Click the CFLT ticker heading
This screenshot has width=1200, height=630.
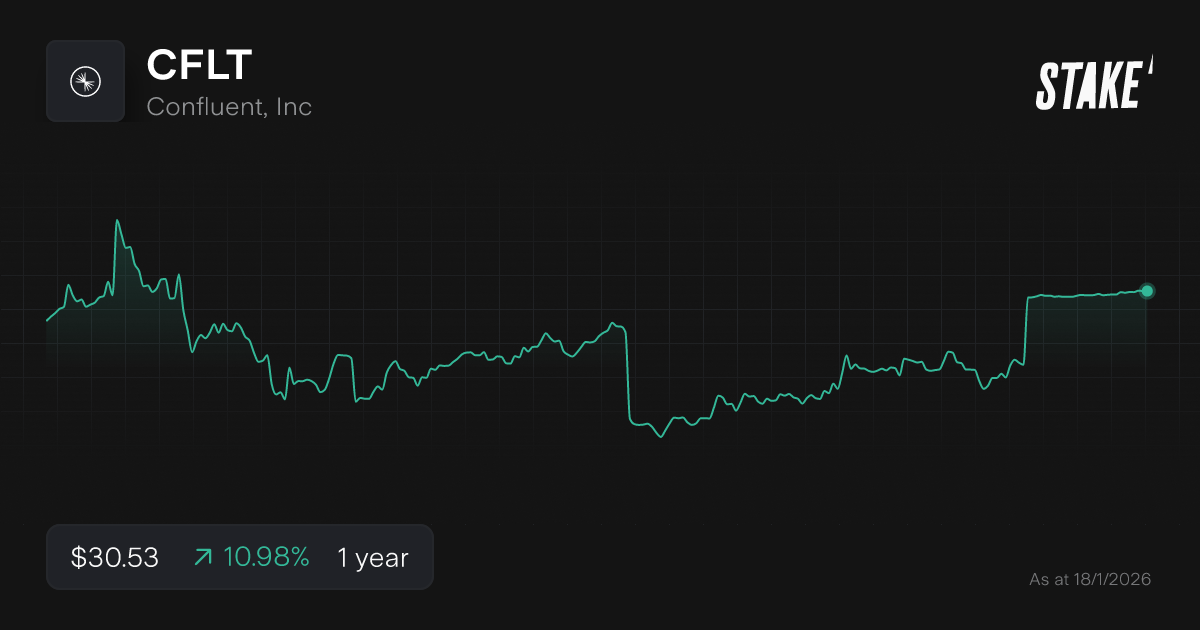(x=199, y=65)
